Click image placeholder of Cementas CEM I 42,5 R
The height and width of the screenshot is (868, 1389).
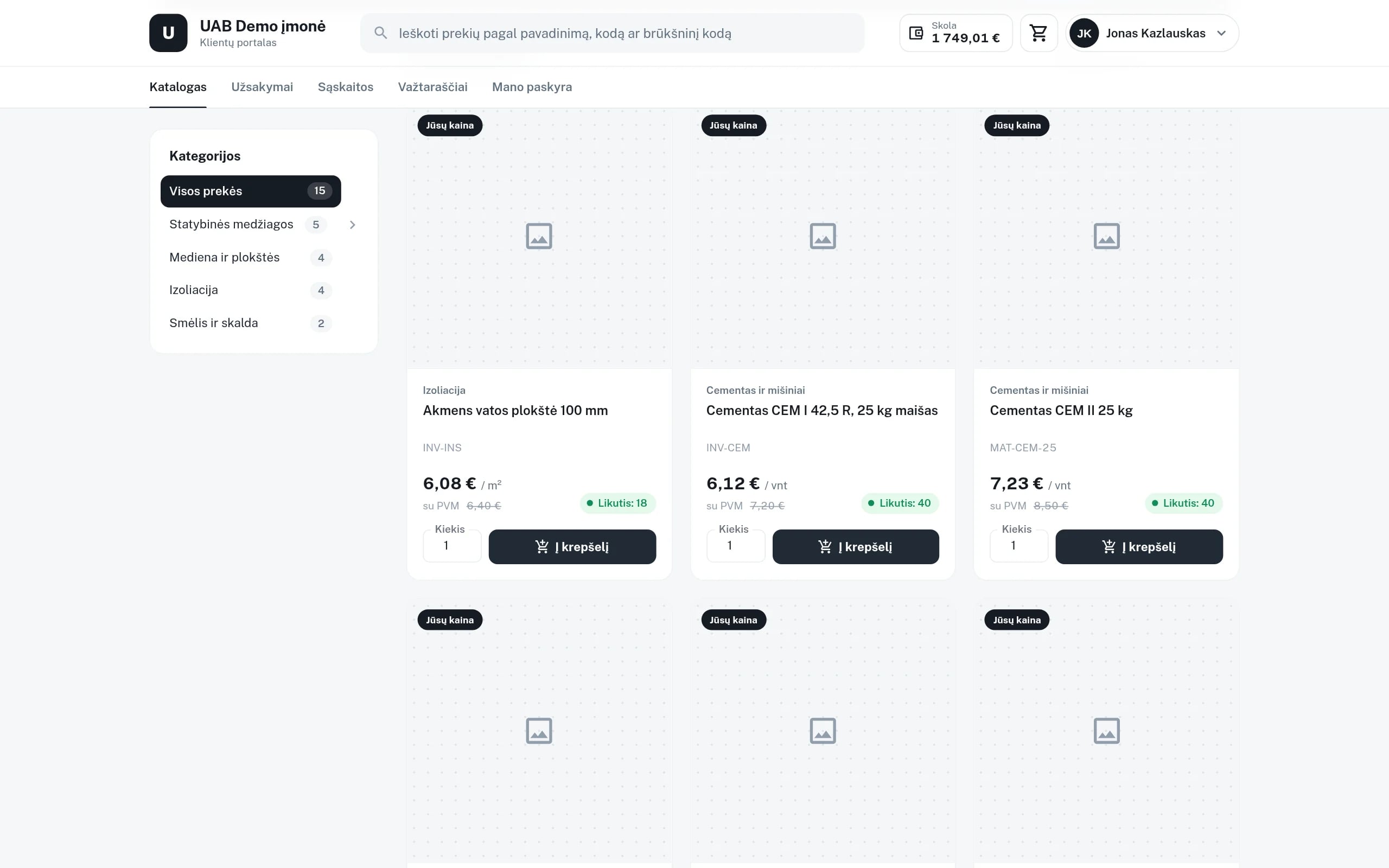(823, 236)
